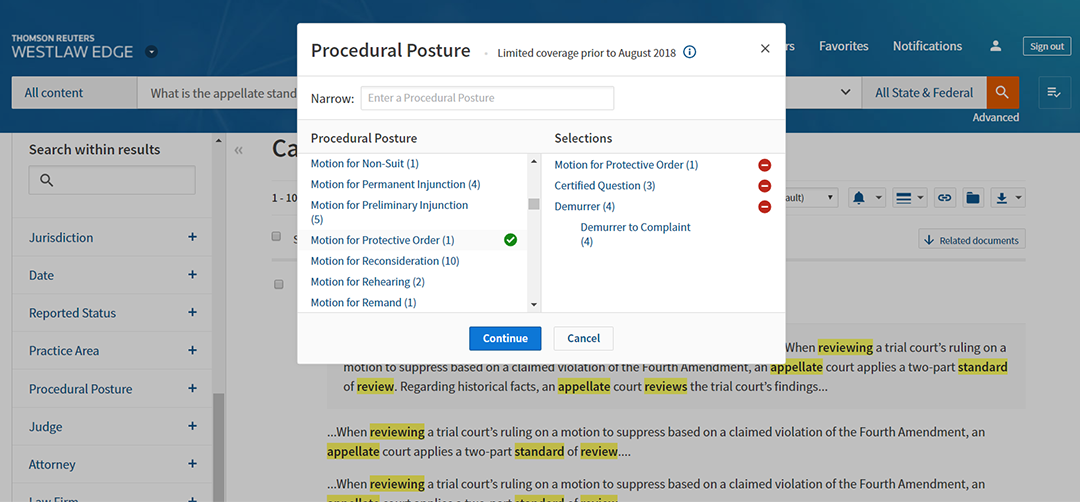Open the All State & Federal jurisdiction dropdown
Screen dimensions: 1080x502
[x=923, y=93]
